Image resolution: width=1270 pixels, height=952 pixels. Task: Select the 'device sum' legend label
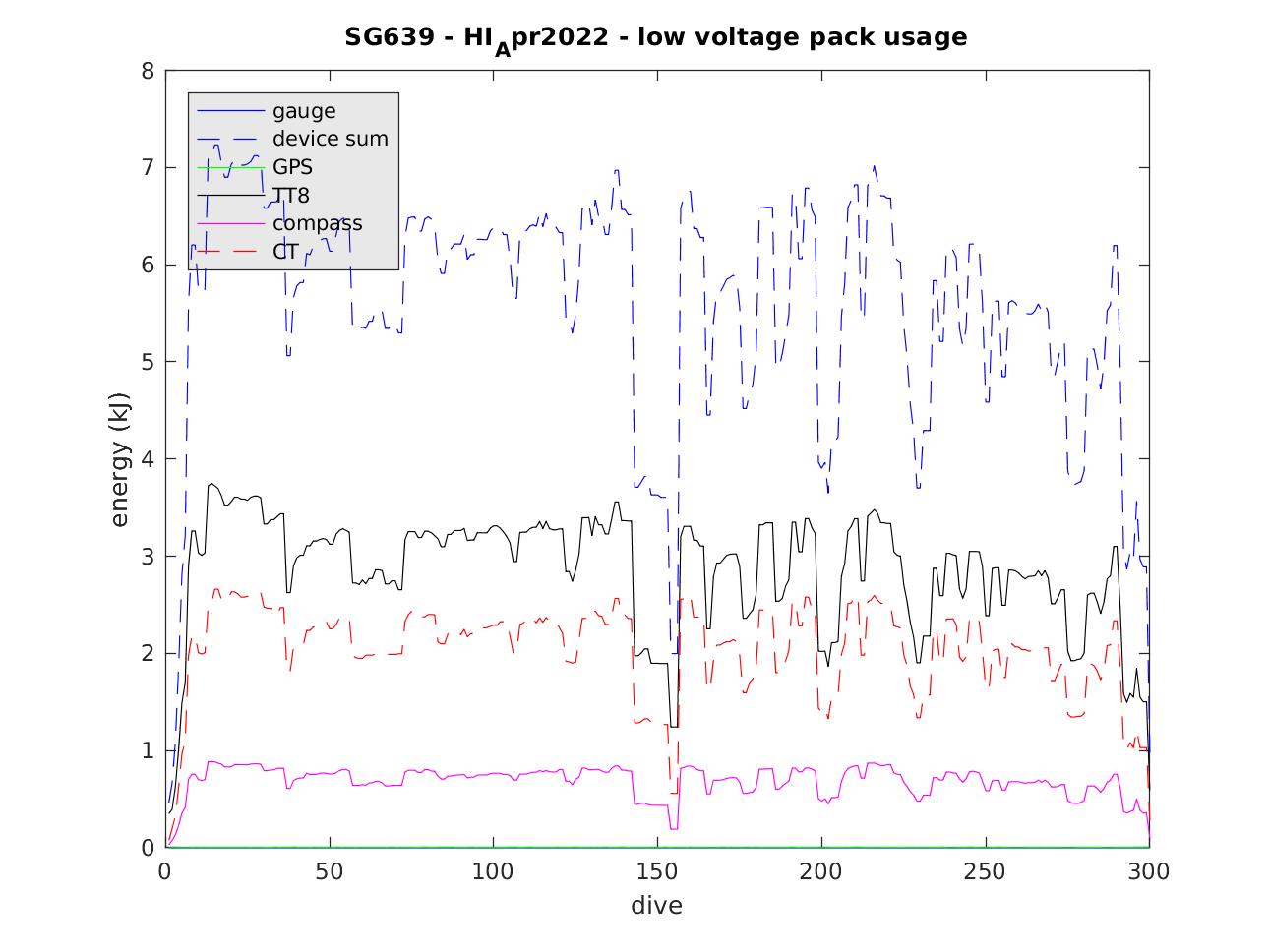tap(330, 139)
